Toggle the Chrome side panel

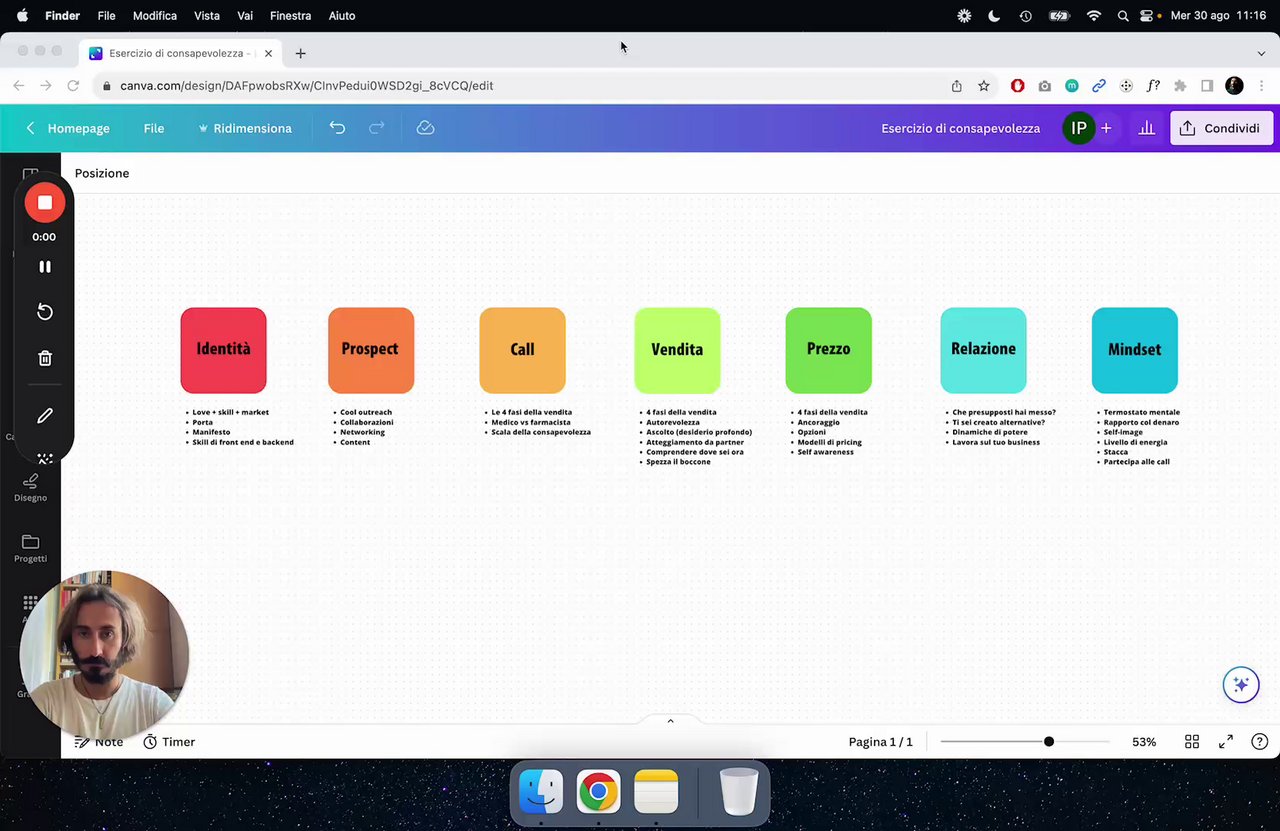pos(1207,86)
